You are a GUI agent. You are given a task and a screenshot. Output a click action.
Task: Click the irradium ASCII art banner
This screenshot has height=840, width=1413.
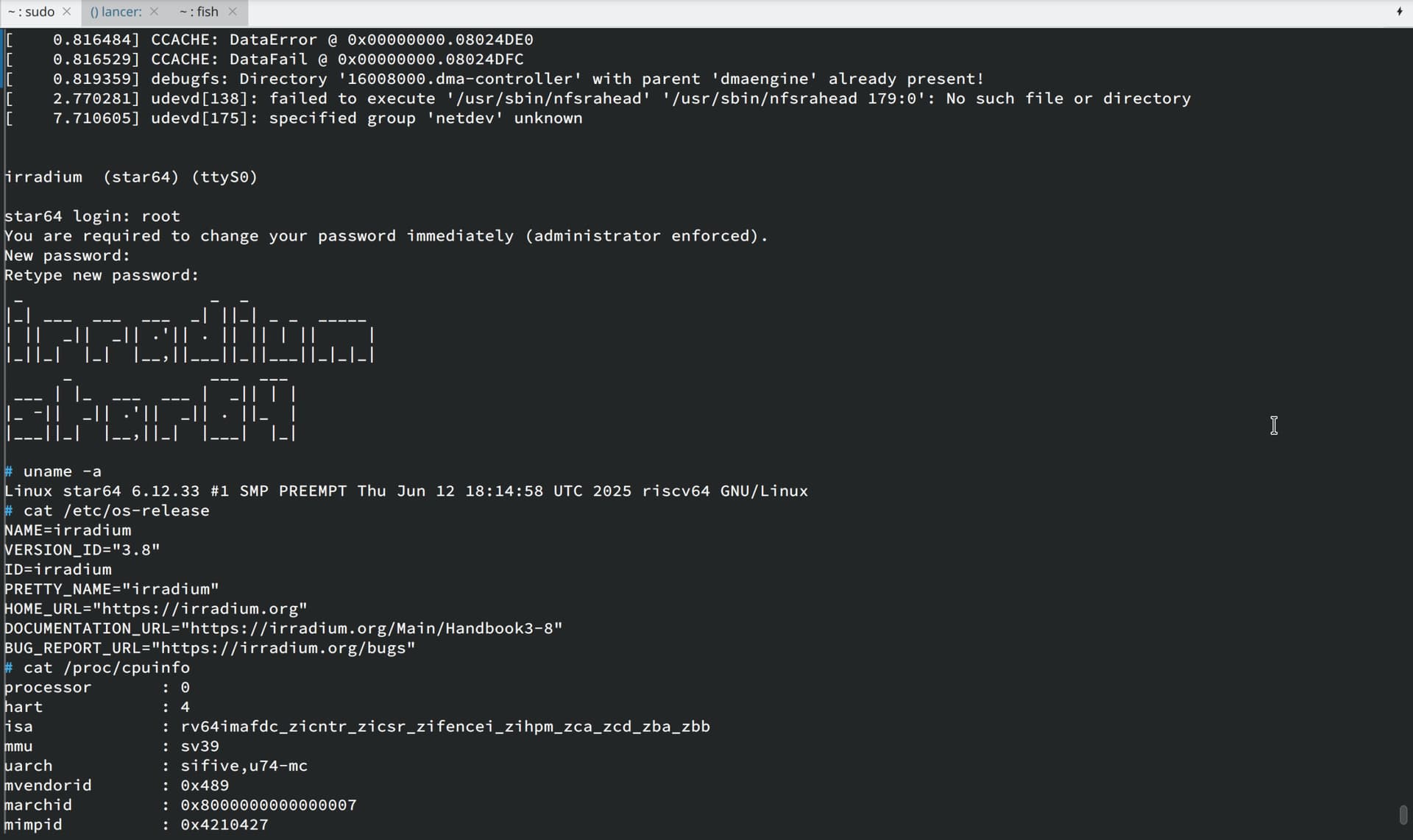[x=191, y=368]
